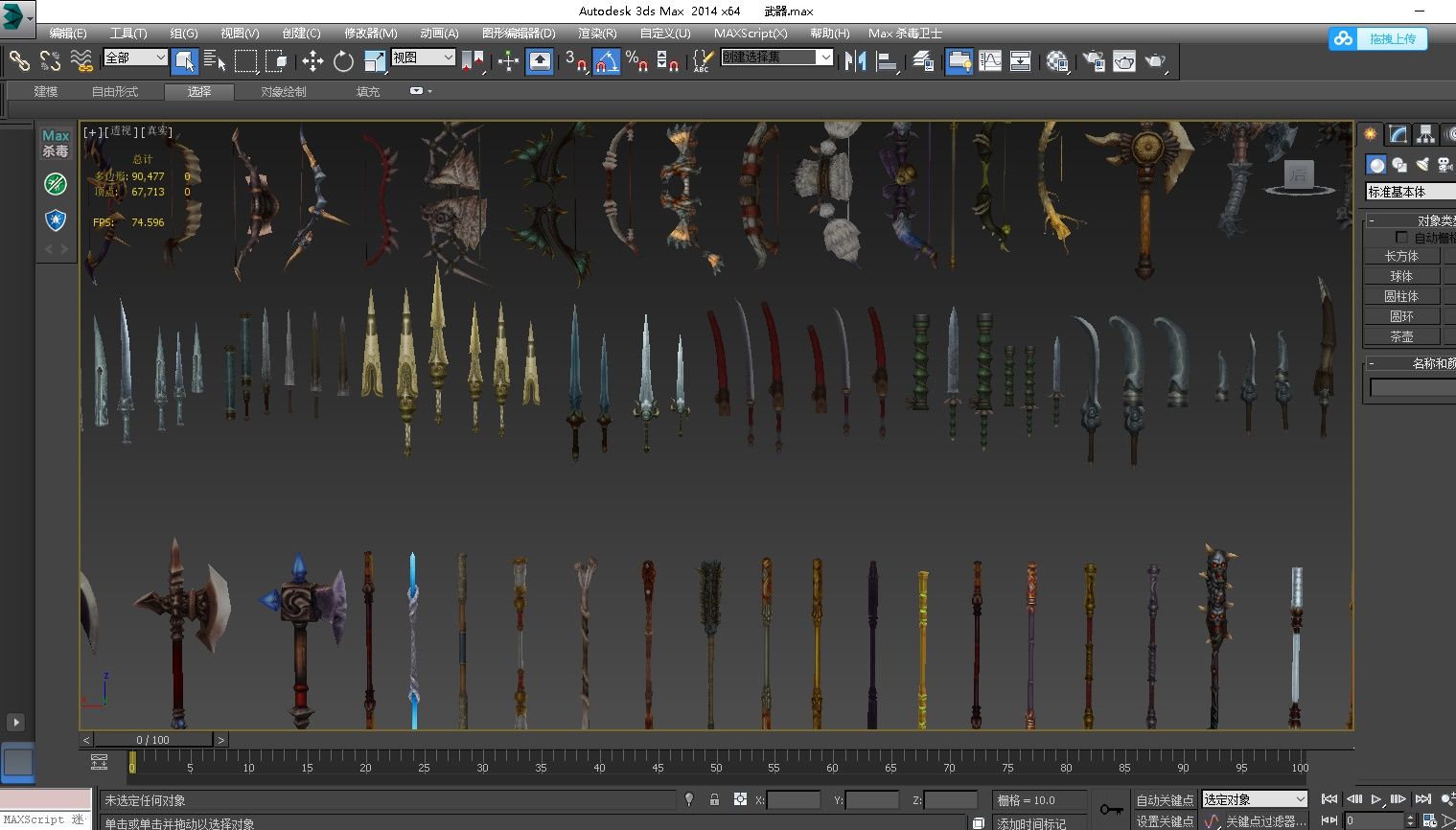This screenshot has height=830, width=1456.
Task: Toggle Percent Snap button
Action: click(636, 61)
